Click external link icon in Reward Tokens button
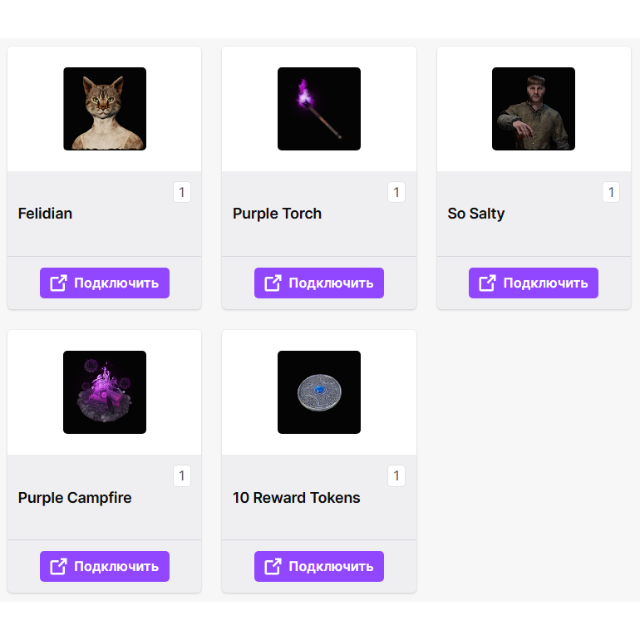Image resolution: width=640 pixels, height=640 pixels. (x=273, y=566)
